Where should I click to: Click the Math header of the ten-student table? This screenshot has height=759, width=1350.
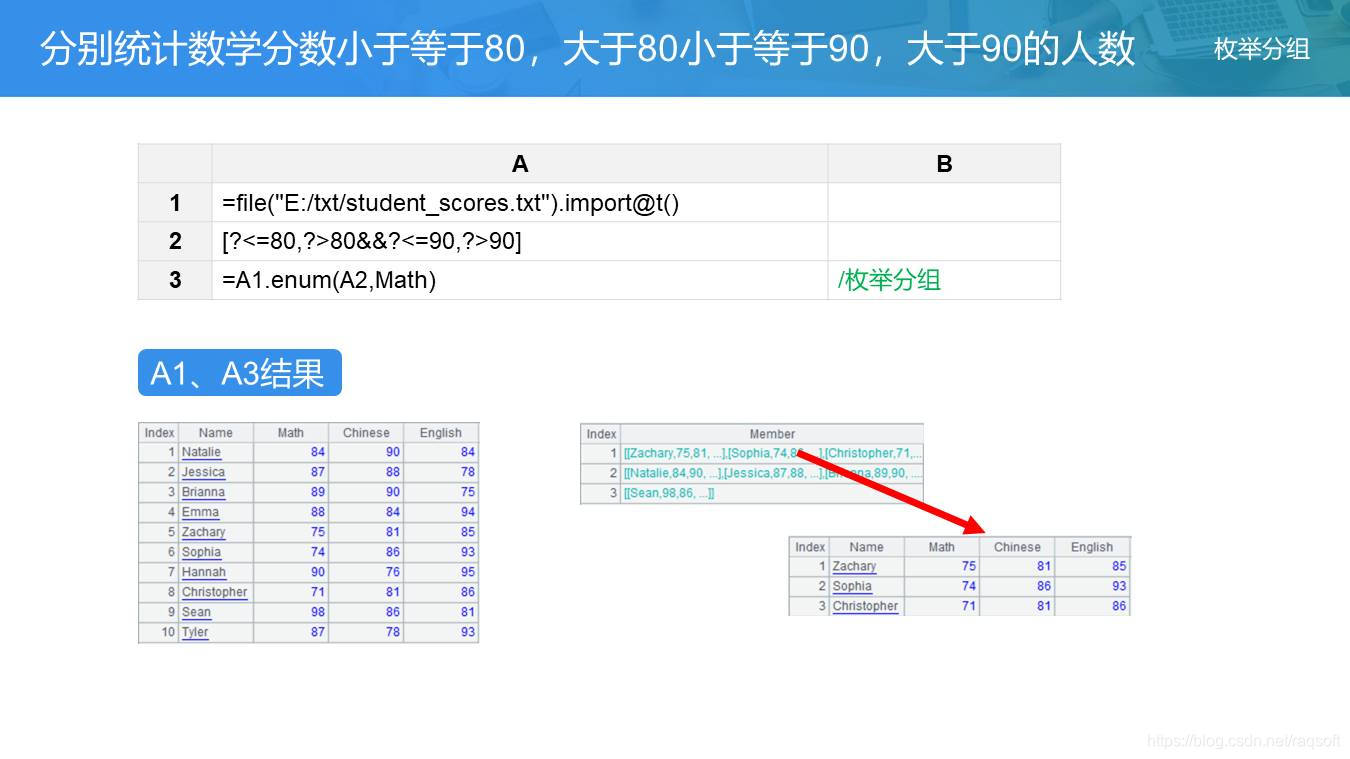(291, 433)
